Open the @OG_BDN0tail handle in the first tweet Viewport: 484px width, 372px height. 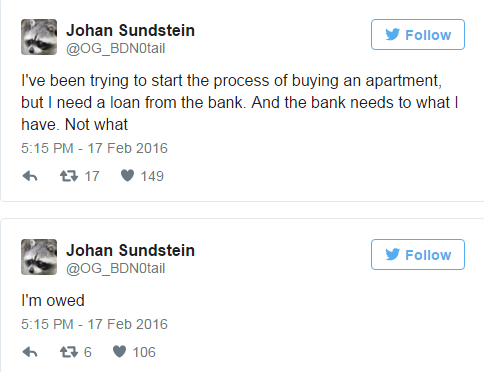116,49
